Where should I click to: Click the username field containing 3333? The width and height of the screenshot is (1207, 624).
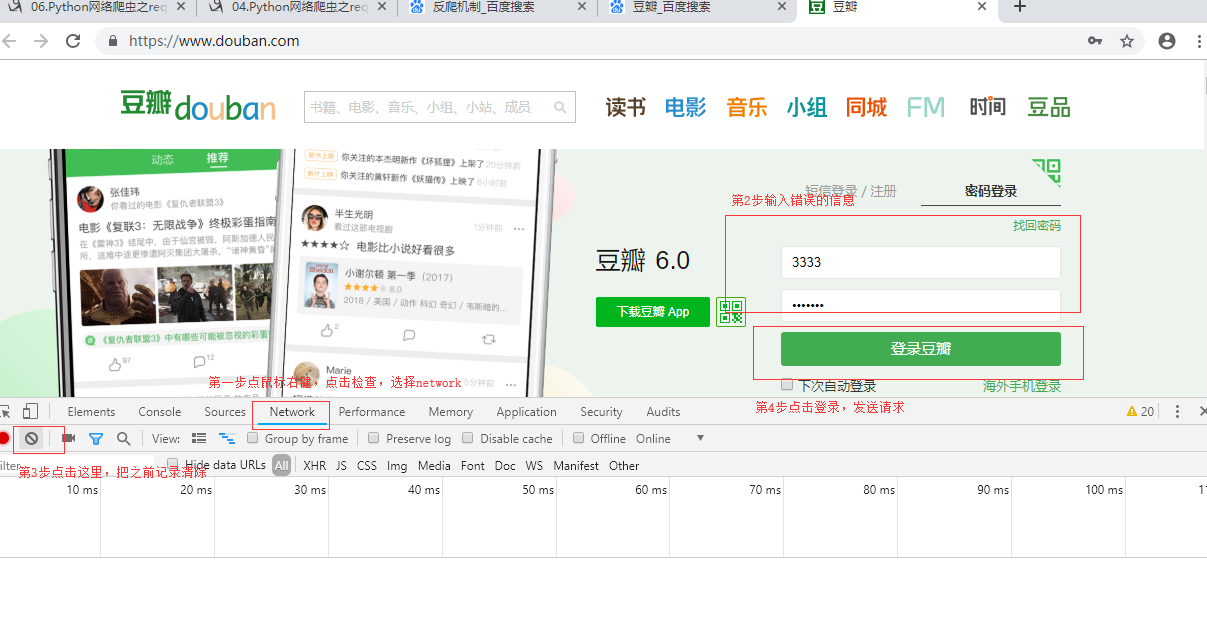[920, 262]
